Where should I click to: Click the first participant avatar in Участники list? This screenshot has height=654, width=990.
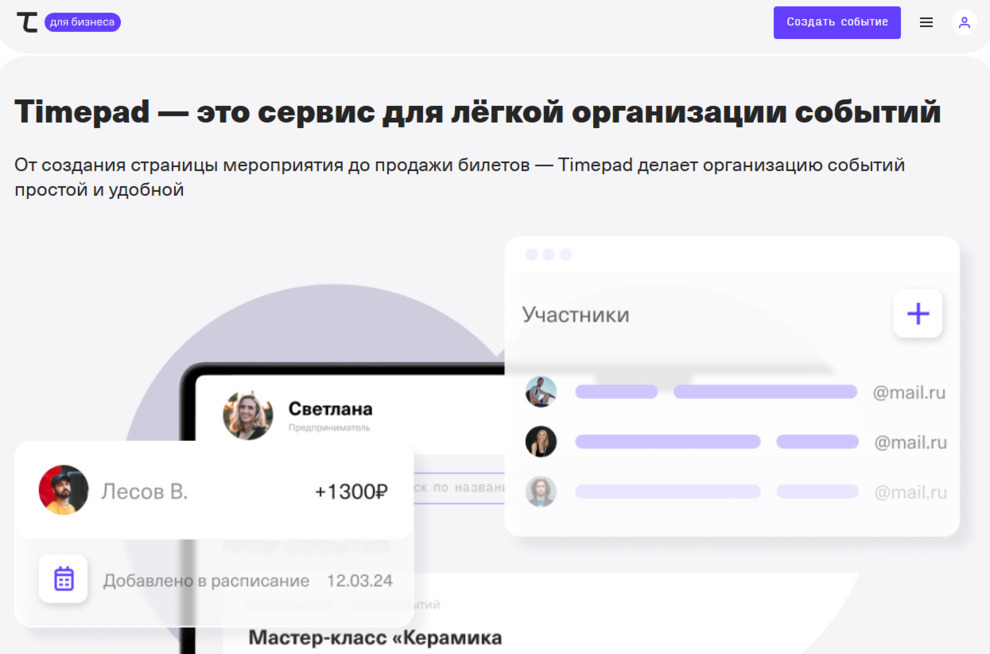tap(542, 391)
